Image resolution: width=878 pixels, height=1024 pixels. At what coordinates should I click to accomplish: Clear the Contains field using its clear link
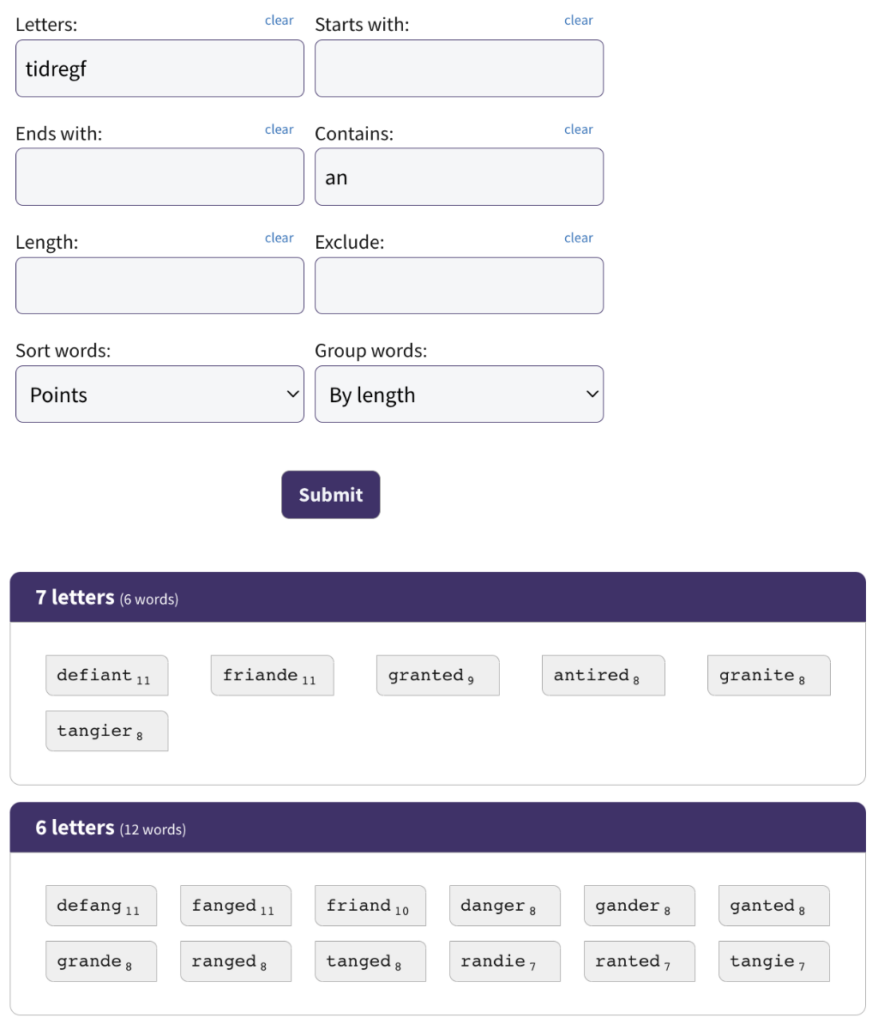578,129
